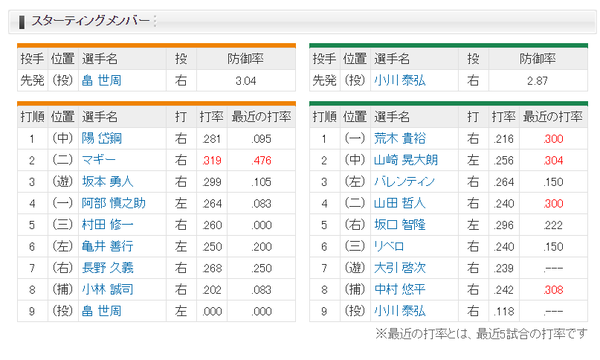600x360 pixels.
Task: Select 小川 泰弘's .118 batting average
Action: [504, 311]
